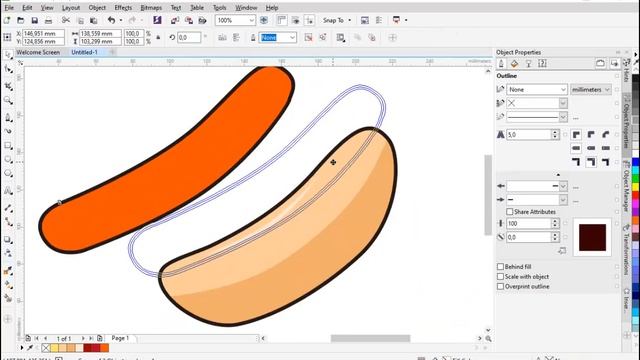
Task: Select the beveled corners option
Action: 606,134
